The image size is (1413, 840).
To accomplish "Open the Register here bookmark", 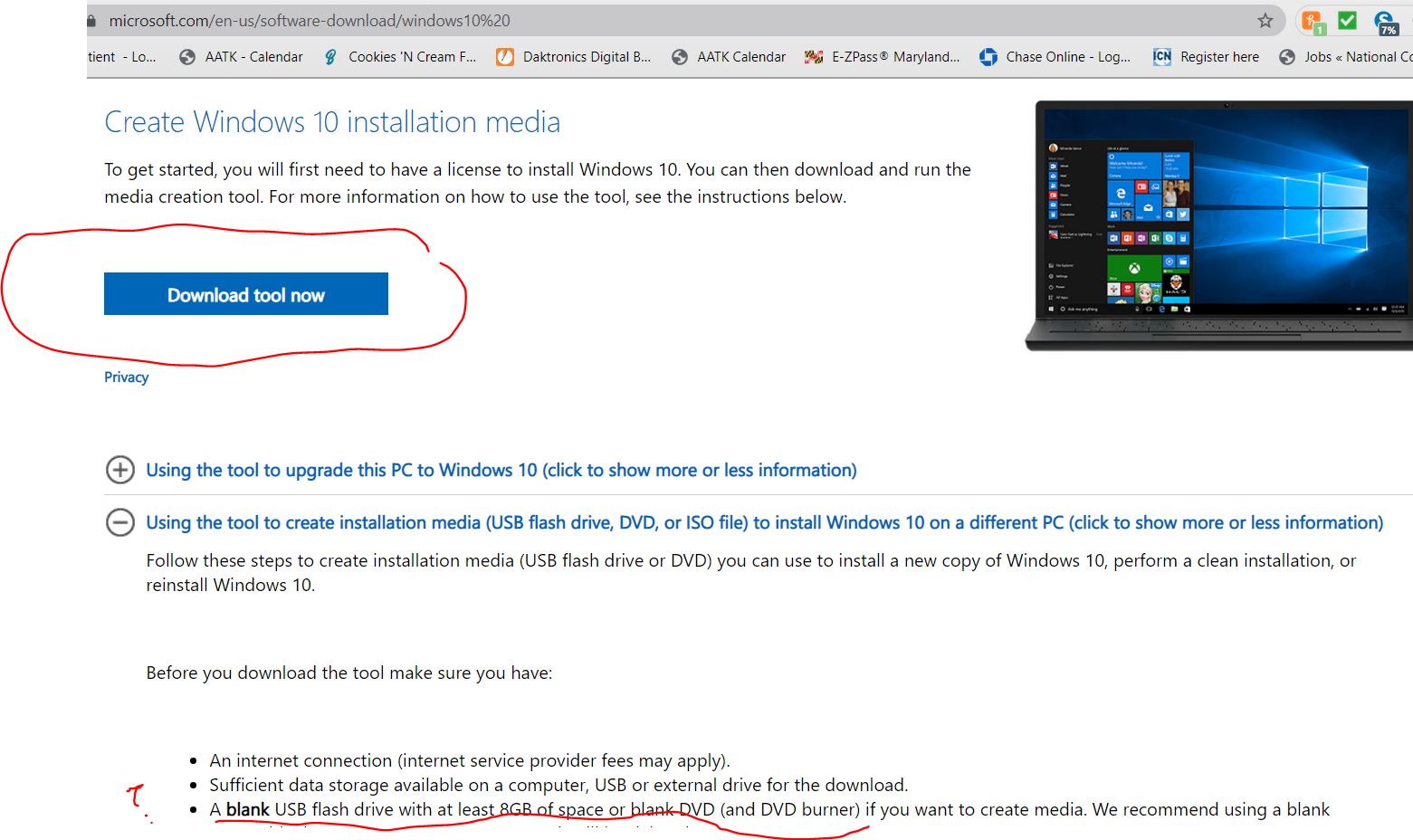I will pyautogui.click(x=1207, y=57).
